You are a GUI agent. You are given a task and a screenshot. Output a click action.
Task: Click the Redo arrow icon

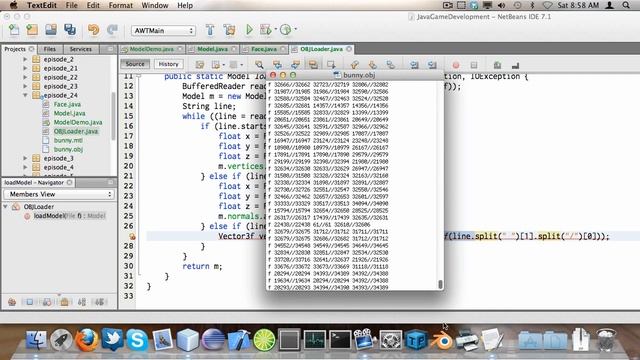tap(112, 30)
